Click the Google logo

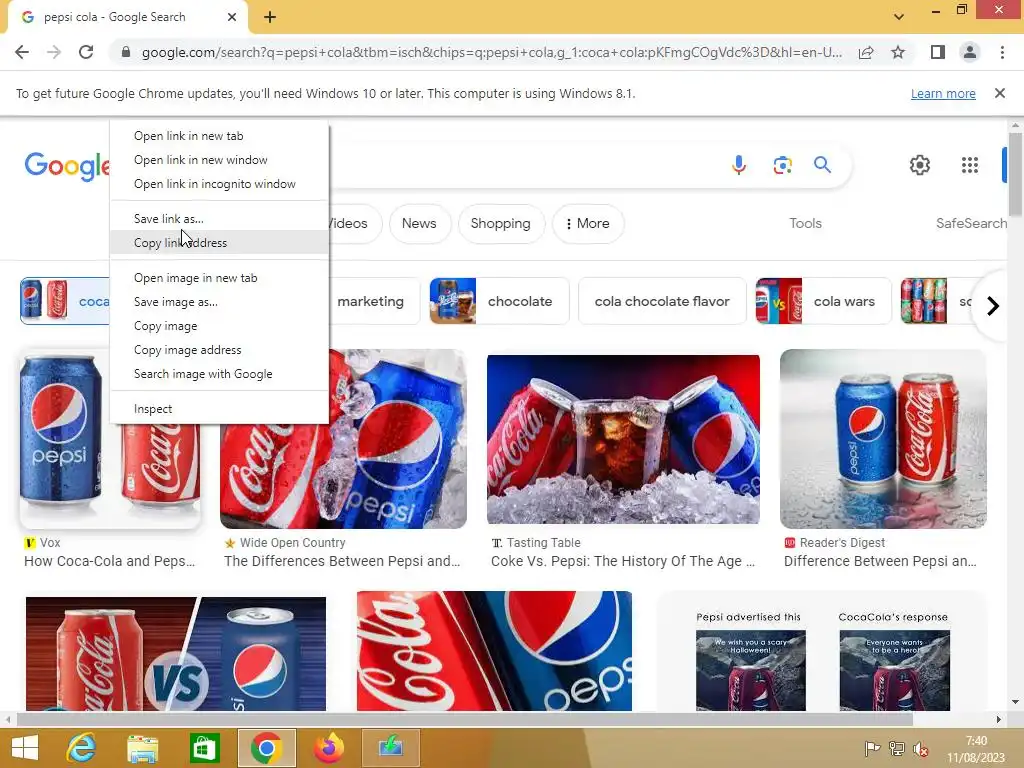pos(67,166)
